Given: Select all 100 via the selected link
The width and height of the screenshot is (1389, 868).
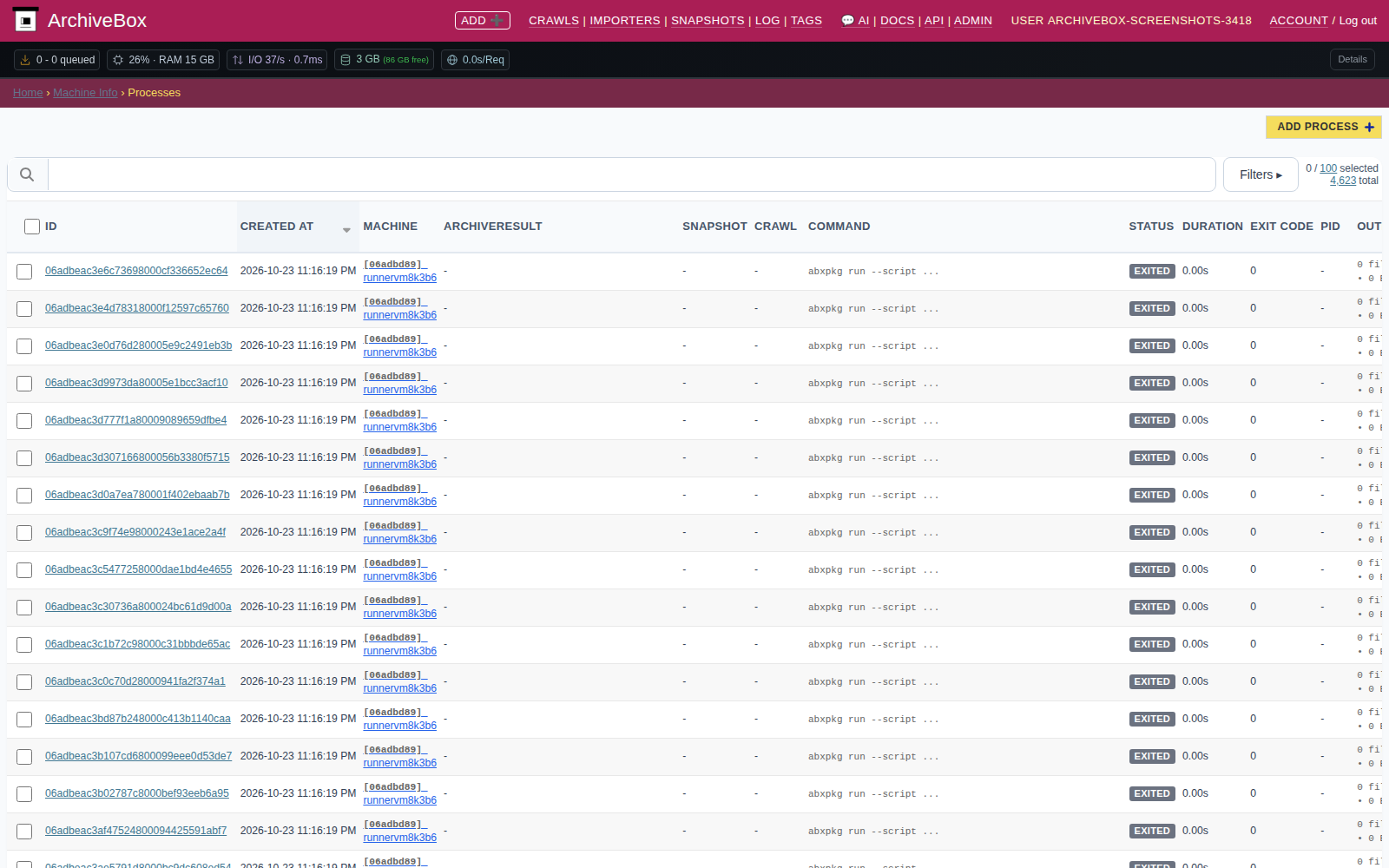Looking at the screenshot, I should click(1328, 168).
